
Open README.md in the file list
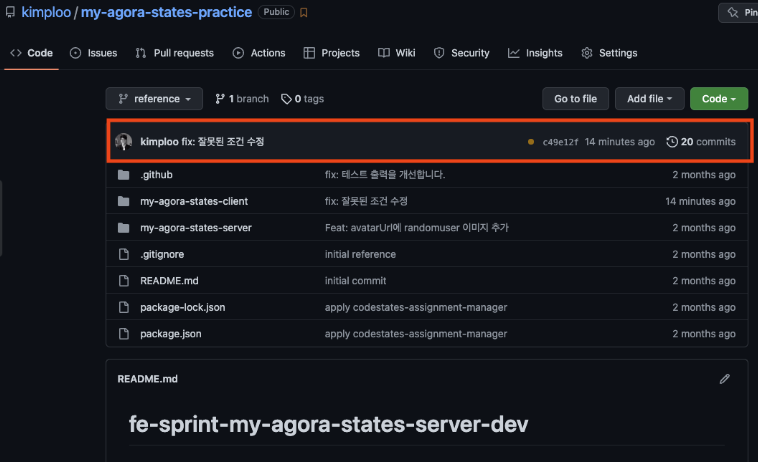pyautogui.click(x=169, y=281)
